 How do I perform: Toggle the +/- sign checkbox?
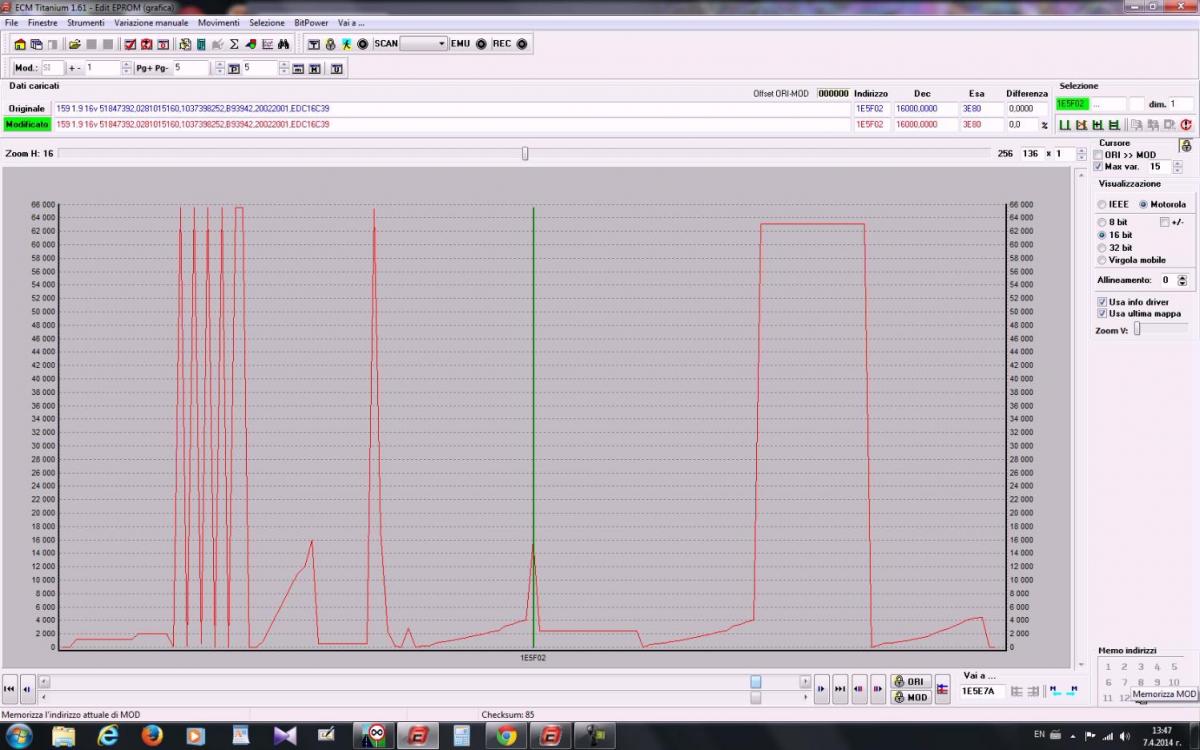click(x=1164, y=222)
